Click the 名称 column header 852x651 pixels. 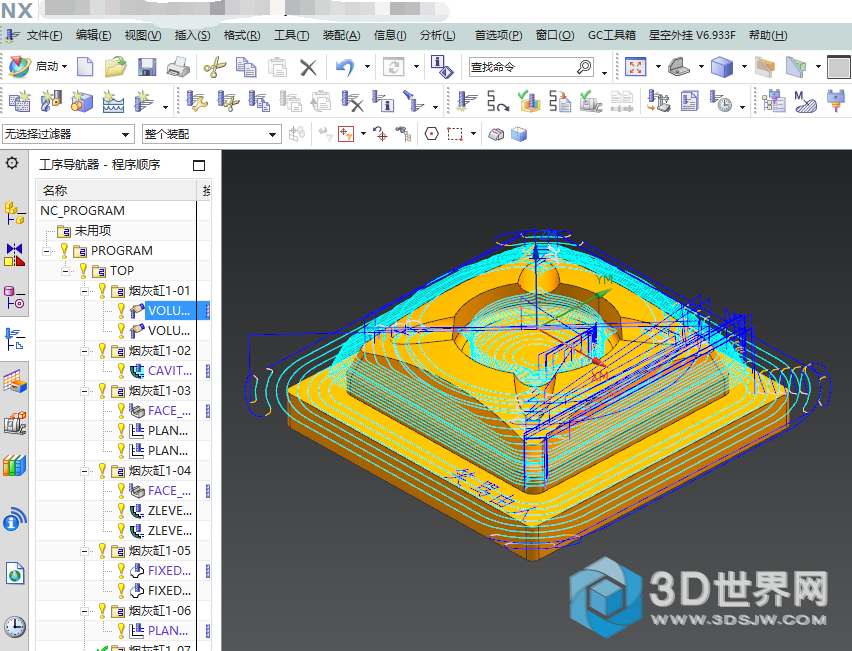(x=54, y=190)
